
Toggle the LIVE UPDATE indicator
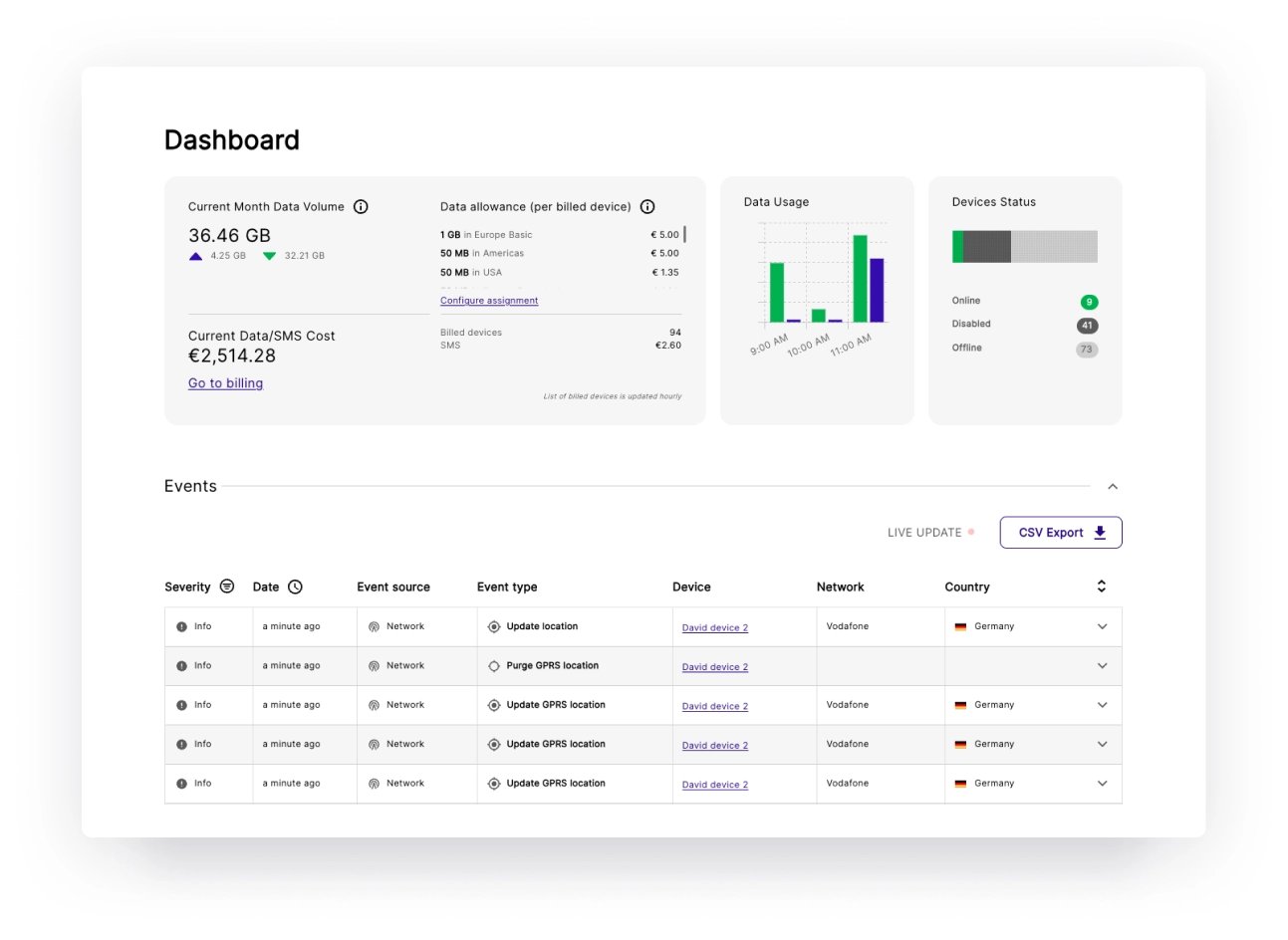click(x=929, y=532)
